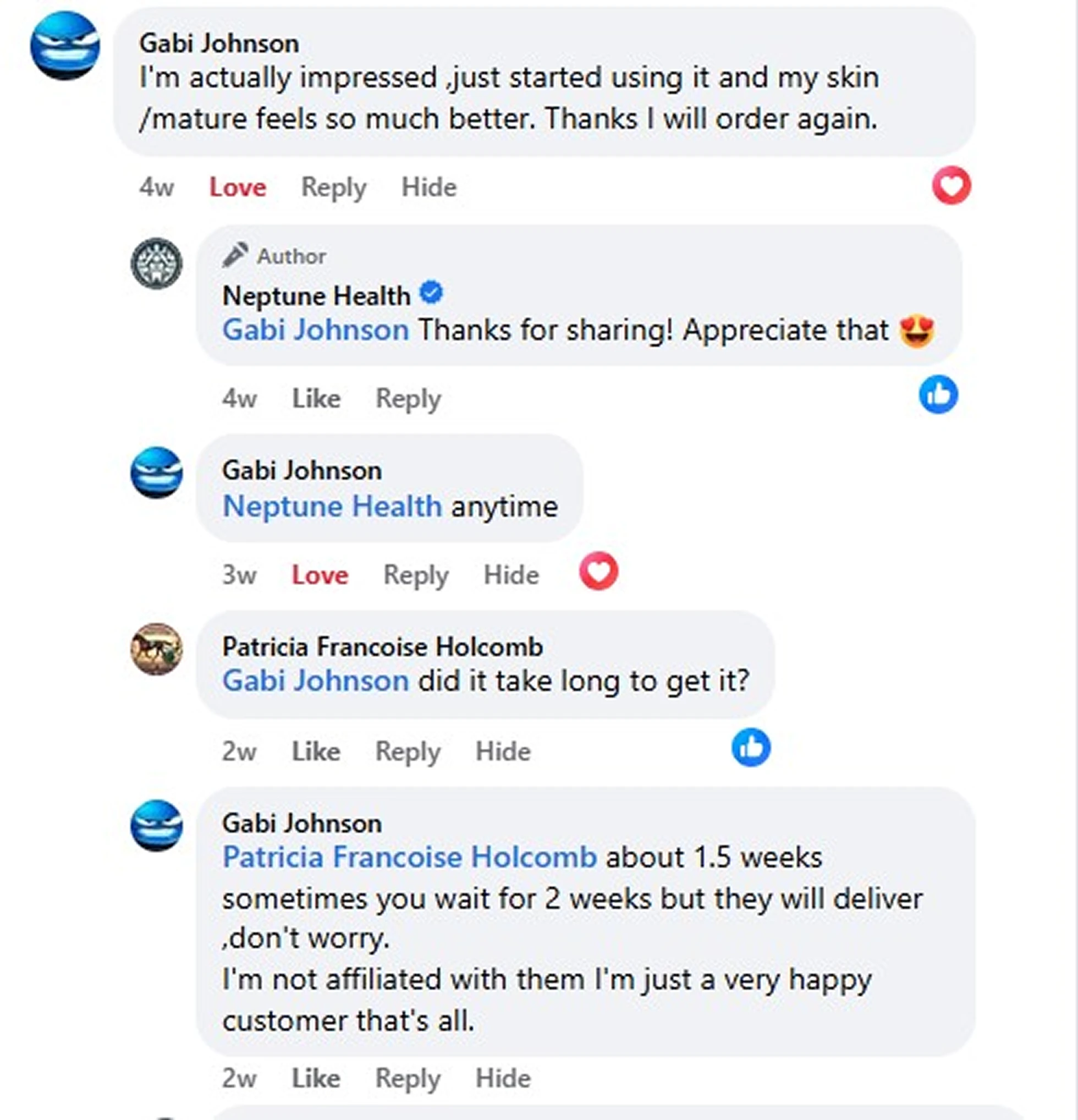Click the Gabi Johnson mention in Patricia's comment
This screenshot has height=1120, width=1078.
pos(315,681)
